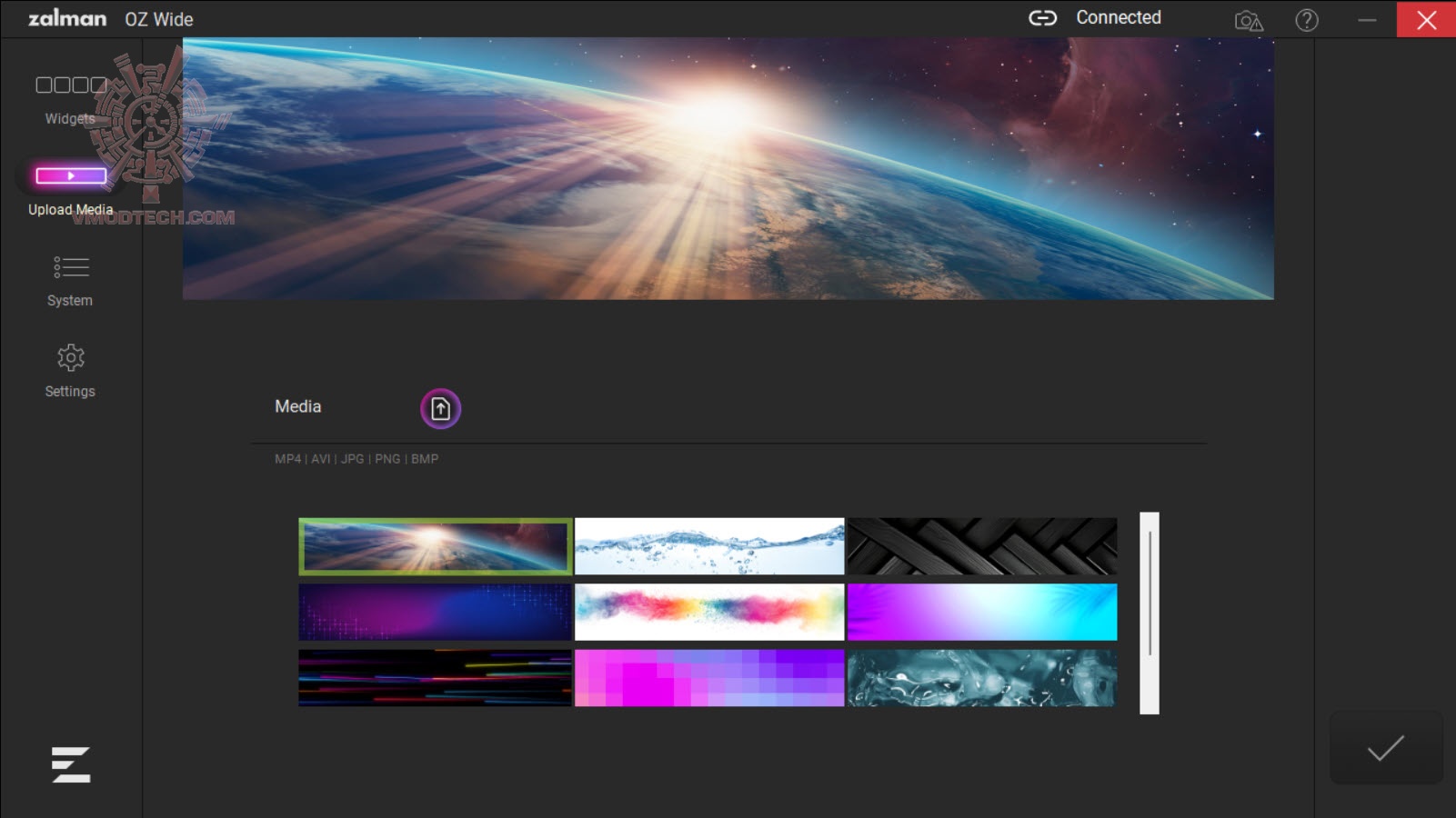Pick the rainbow color powder thumbnail

(709, 612)
